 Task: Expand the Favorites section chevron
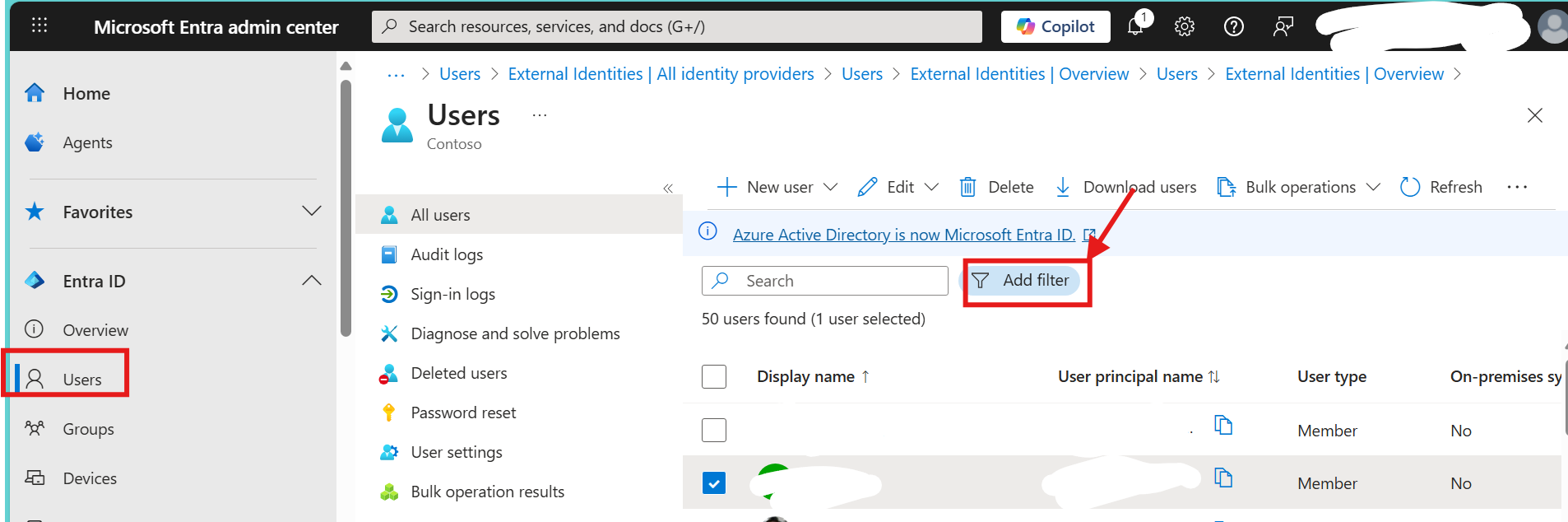[311, 211]
